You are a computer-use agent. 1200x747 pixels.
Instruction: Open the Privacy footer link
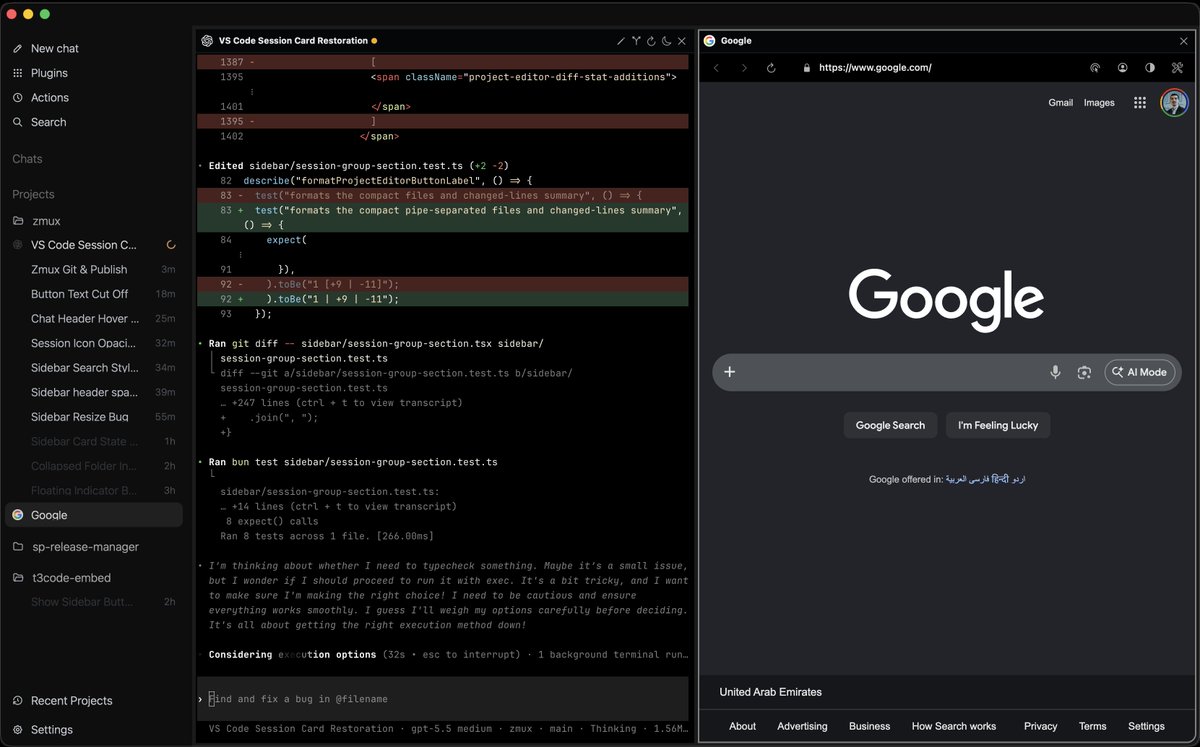pyautogui.click(x=1040, y=726)
